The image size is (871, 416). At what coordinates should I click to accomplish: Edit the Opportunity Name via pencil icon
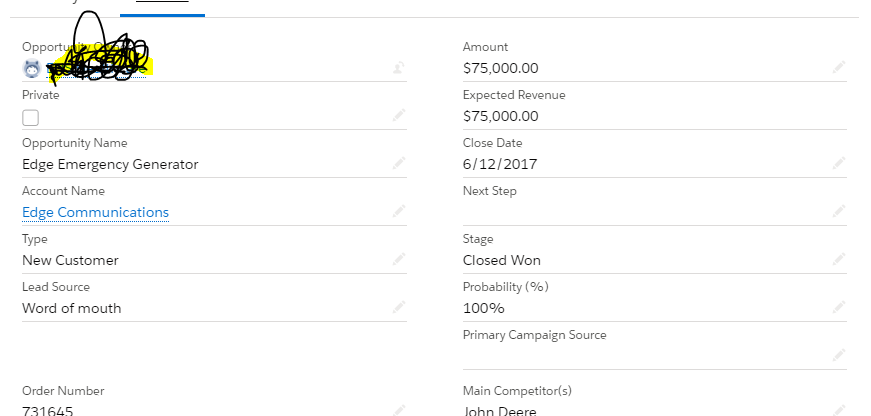tap(399, 163)
